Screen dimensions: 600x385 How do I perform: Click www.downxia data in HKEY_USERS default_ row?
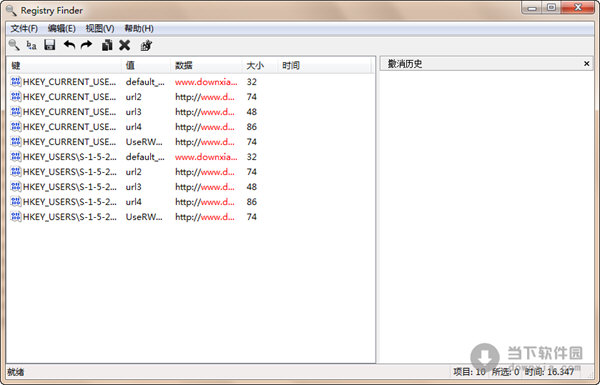point(206,157)
